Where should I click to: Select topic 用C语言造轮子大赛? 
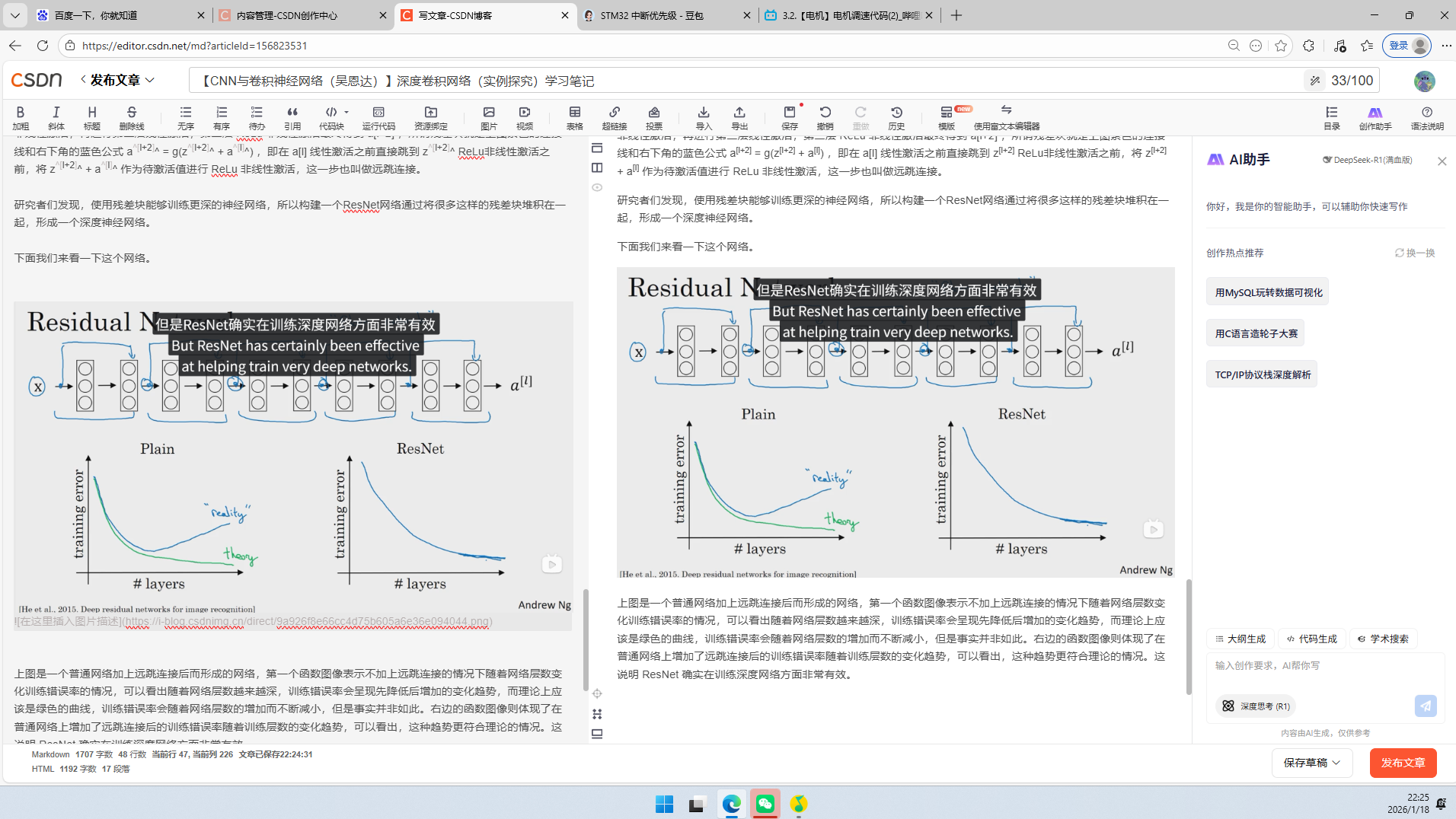(x=1256, y=333)
